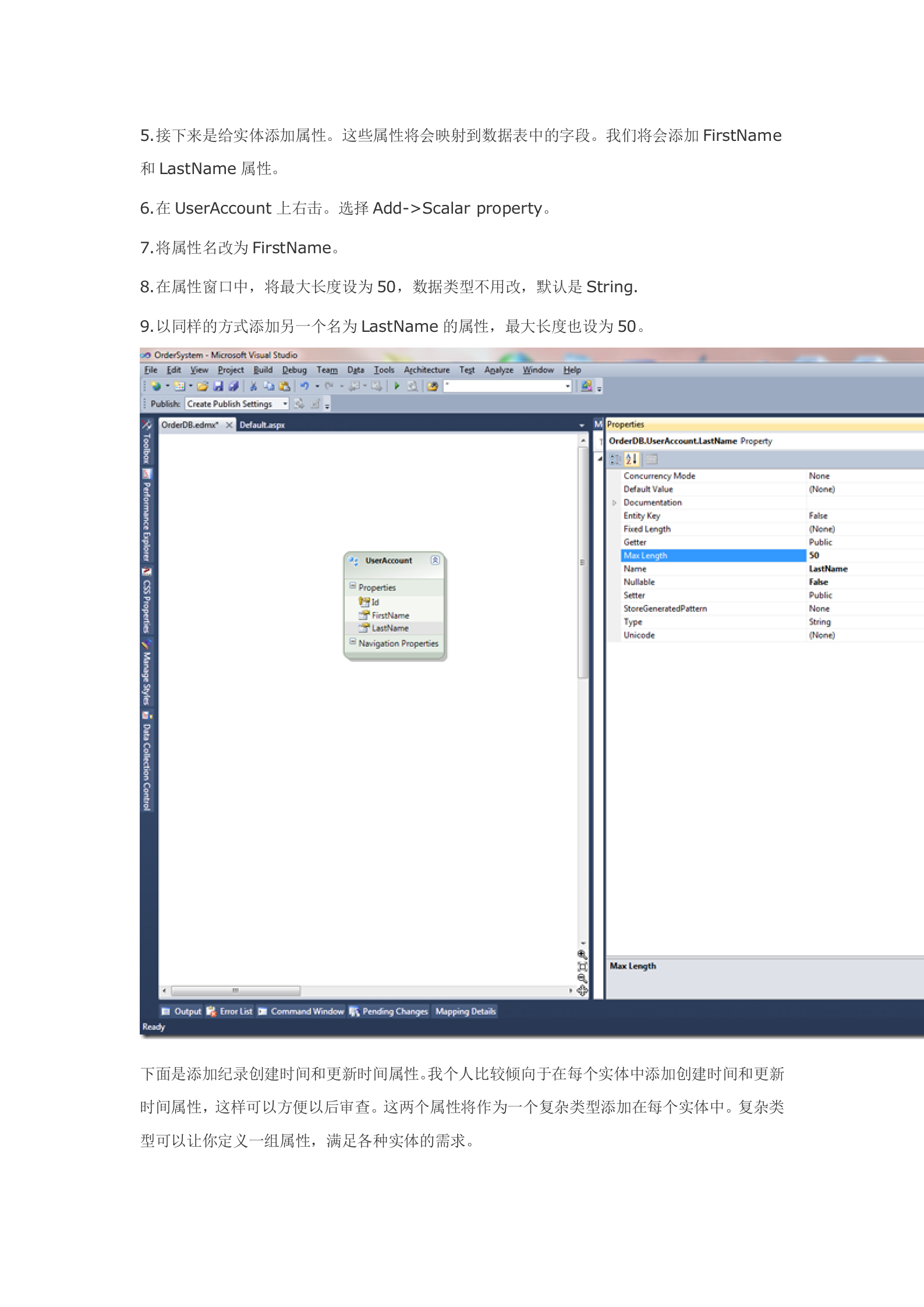Click the Categorized view icon in Properties
Screen dimensions: 924x1307
615,459
